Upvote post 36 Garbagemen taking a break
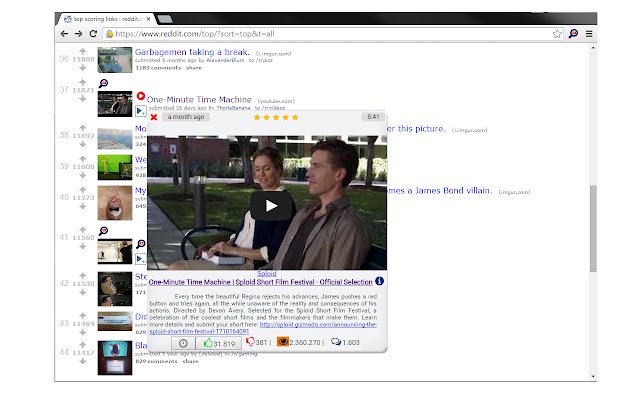Image resolution: width=640 pixels, height=400 pixels. coord(82,51)
